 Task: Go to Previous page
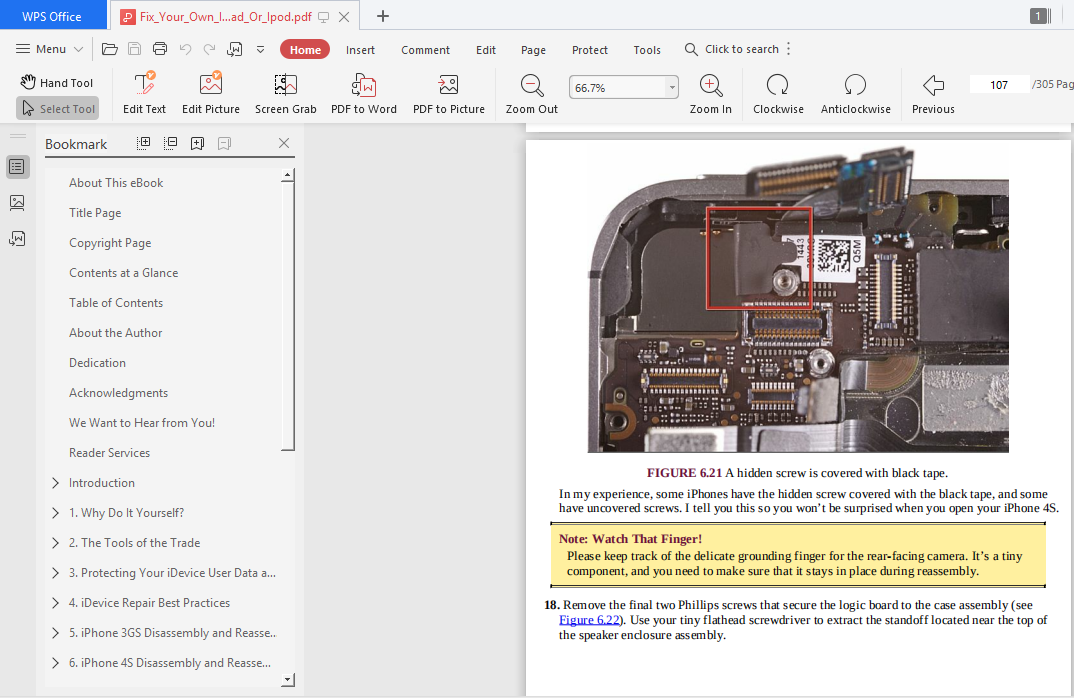point(933,92)
